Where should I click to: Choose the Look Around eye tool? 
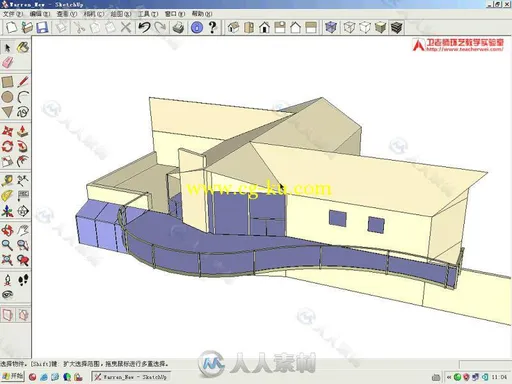[x=7, y=295]
